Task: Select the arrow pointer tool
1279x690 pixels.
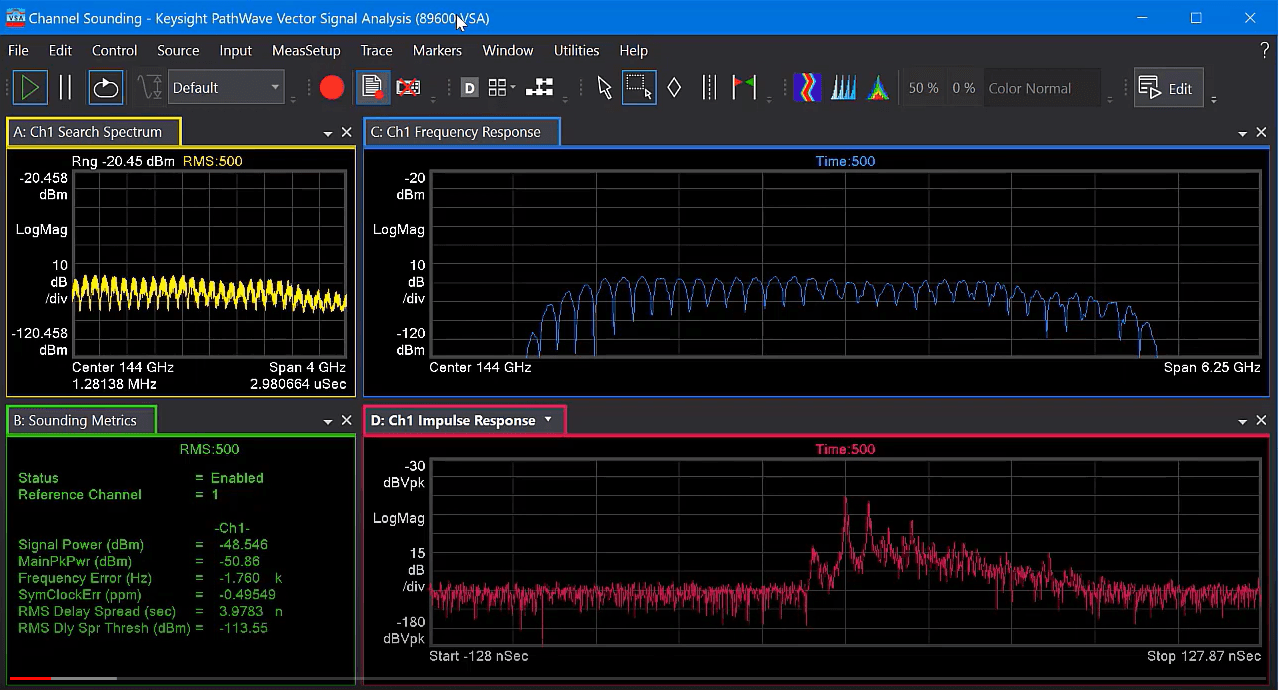Action: (x=604, y=87)
